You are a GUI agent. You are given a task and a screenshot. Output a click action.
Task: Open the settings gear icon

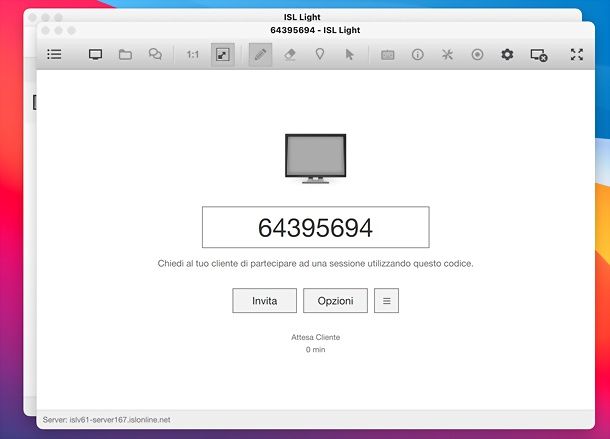pyautogui.click(x=507, y=54)
